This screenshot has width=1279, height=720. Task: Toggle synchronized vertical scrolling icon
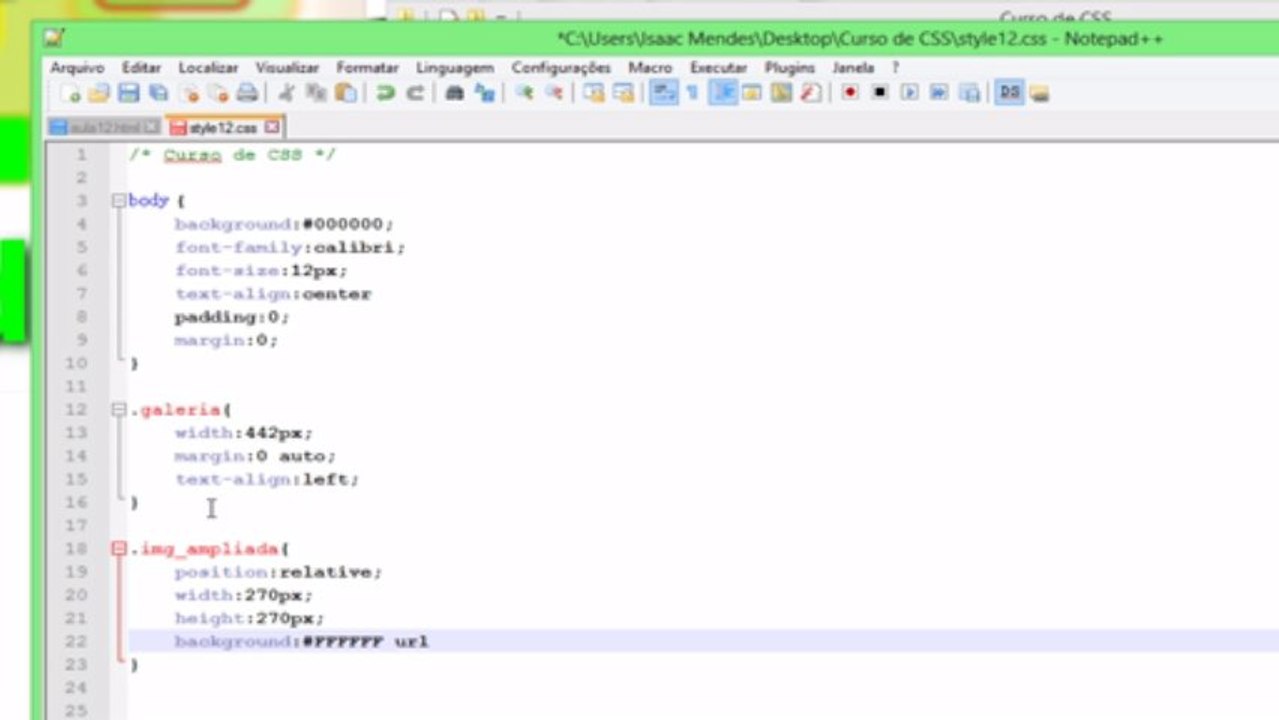point(594,93)
